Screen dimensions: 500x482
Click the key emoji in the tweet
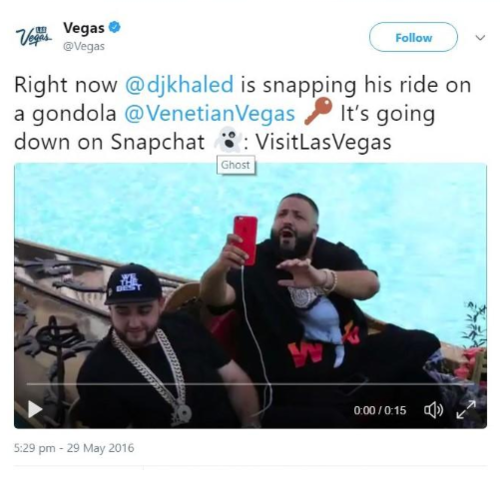pos(318,111)
